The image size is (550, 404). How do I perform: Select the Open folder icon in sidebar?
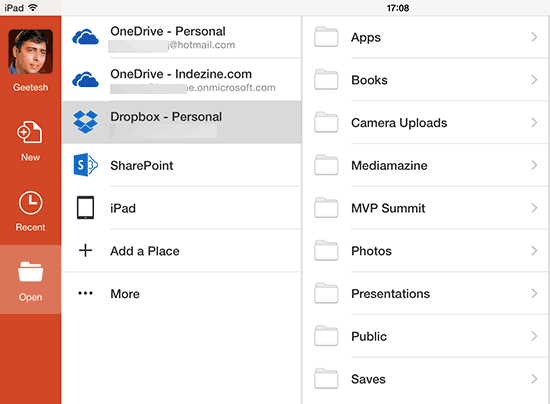tap(31, 271)
